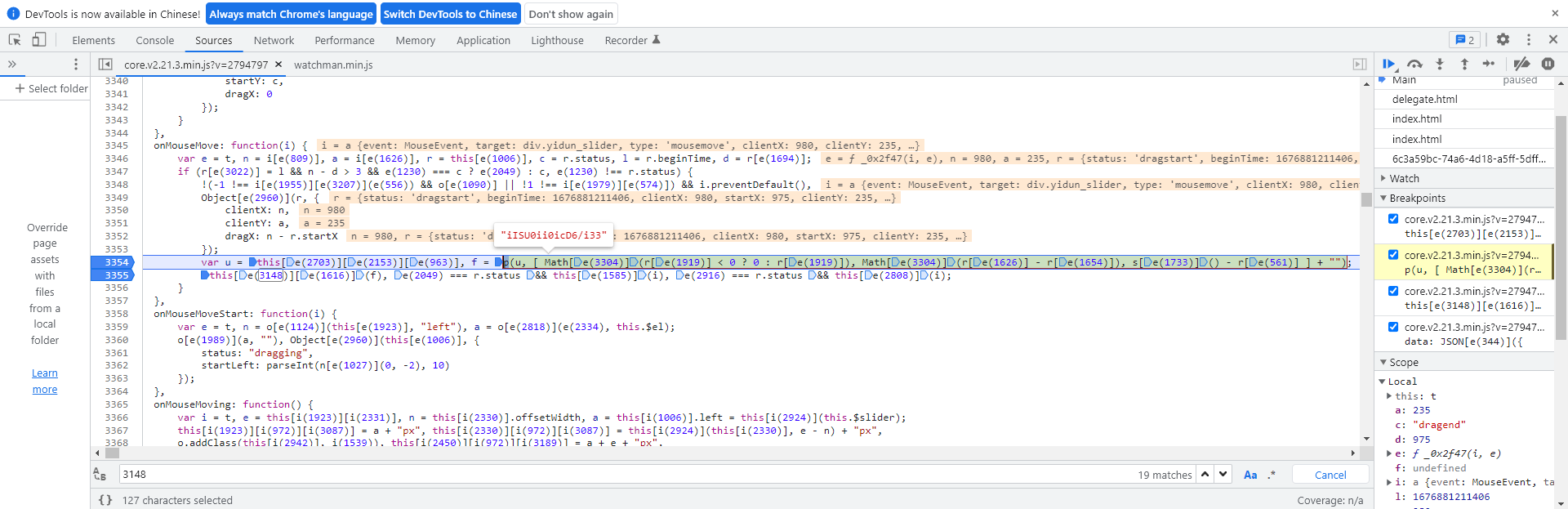The height and width of the screenshot is (509, 1568).
Task: Collapse the Breakpoints section
Action: coord(1417,199)
